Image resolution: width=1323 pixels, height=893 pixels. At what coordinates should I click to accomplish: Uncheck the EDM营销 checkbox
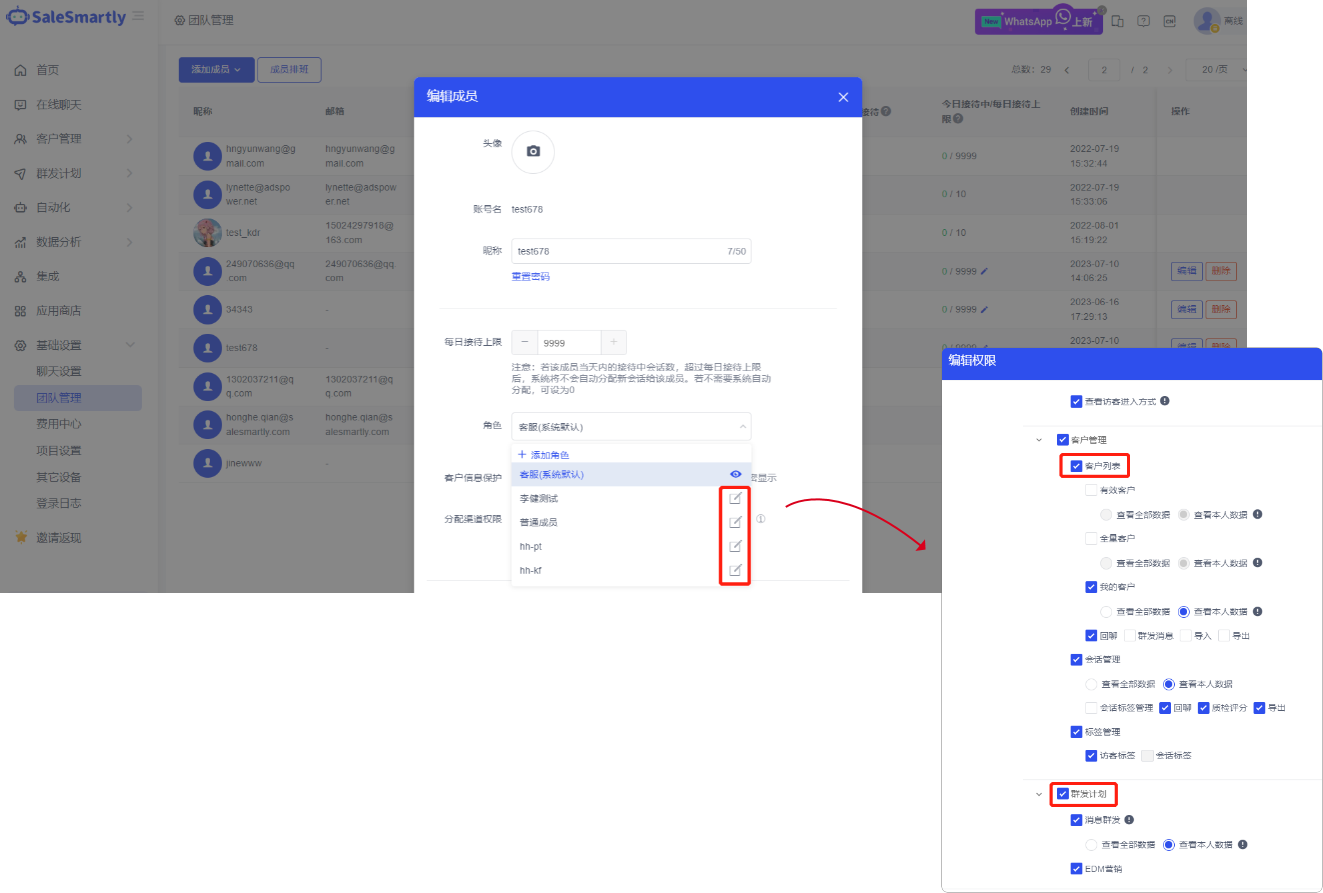point(1076,868)
